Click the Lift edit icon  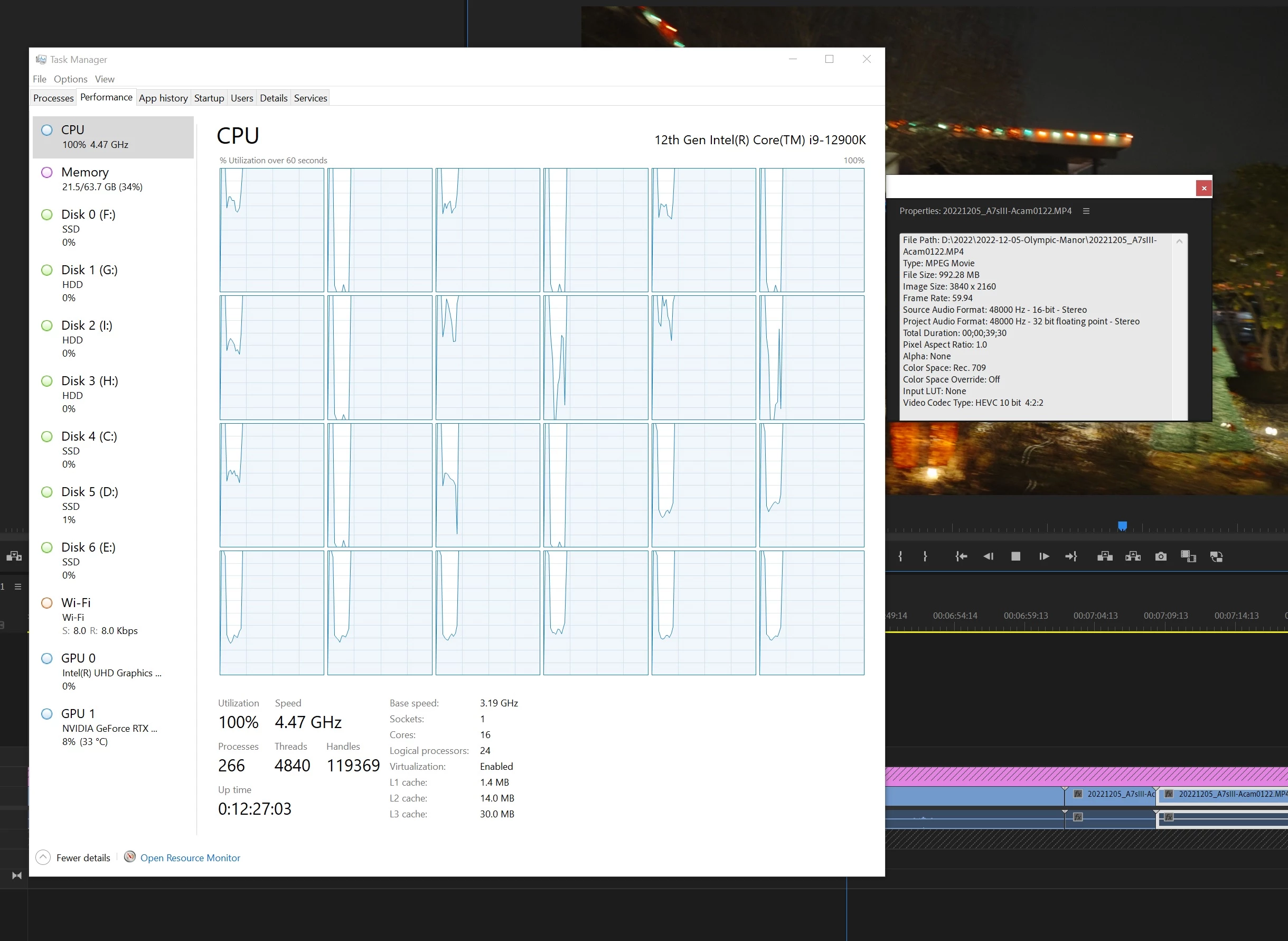[1105, 556]
